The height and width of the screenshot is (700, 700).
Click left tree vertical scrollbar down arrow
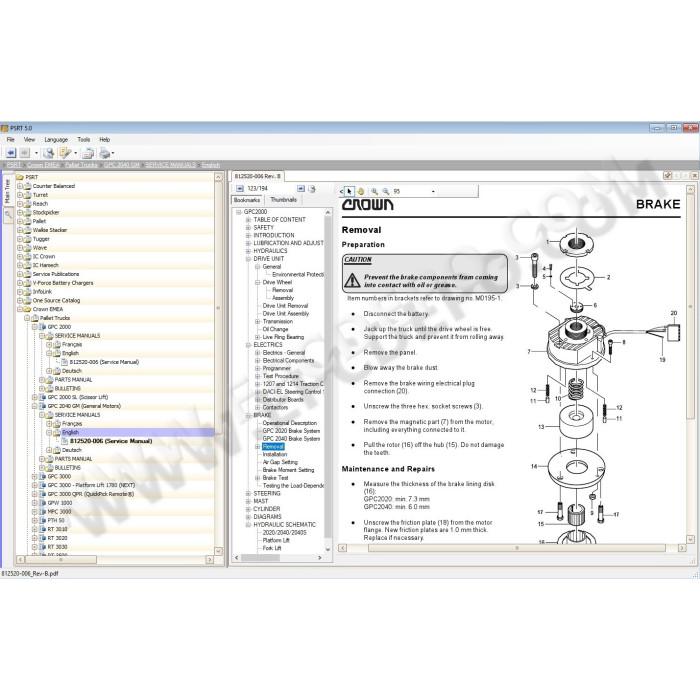(x=219, y=551)
